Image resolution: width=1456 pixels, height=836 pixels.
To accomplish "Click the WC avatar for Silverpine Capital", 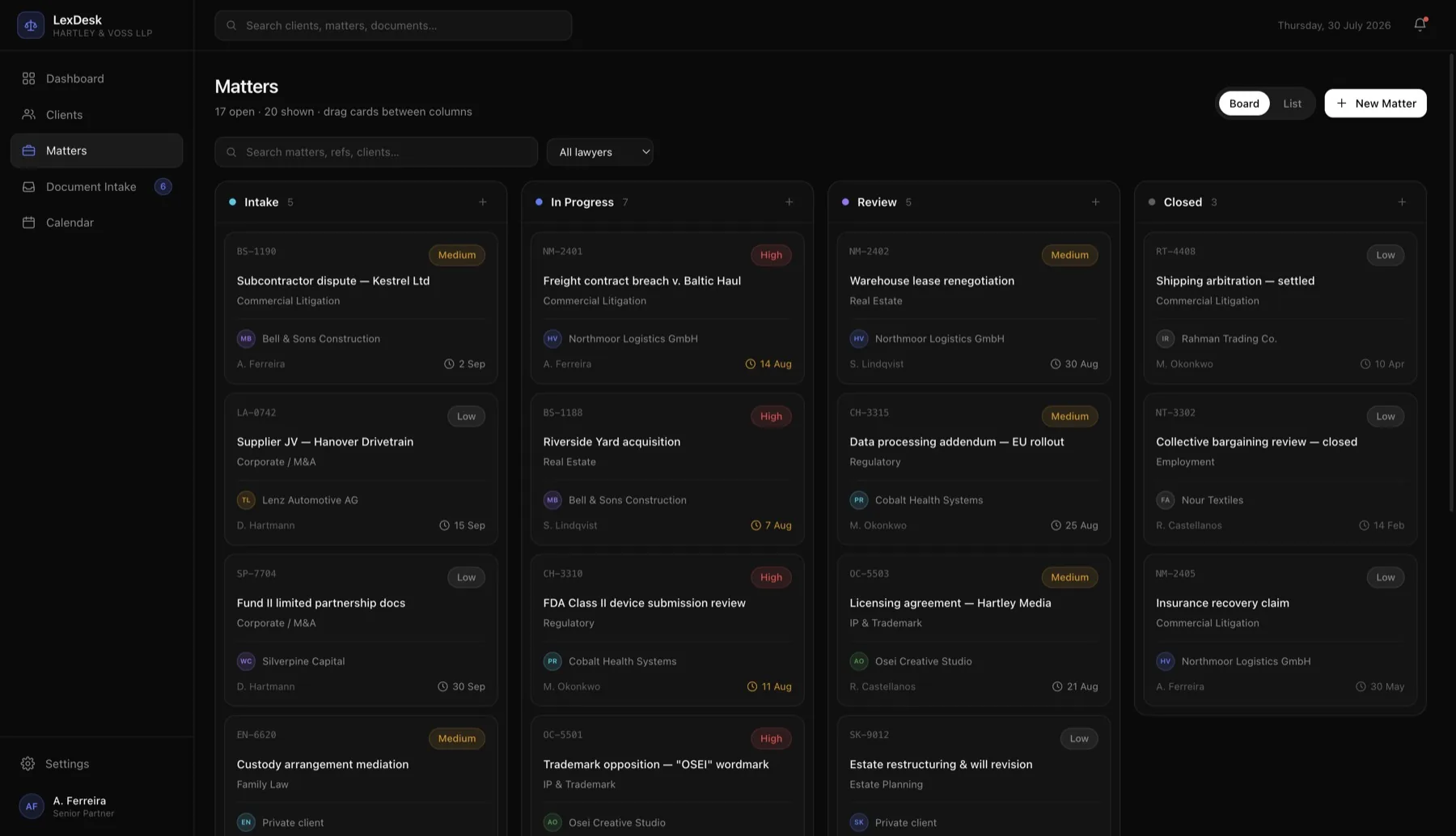I will pyautogui.click(x=246, y=661).
